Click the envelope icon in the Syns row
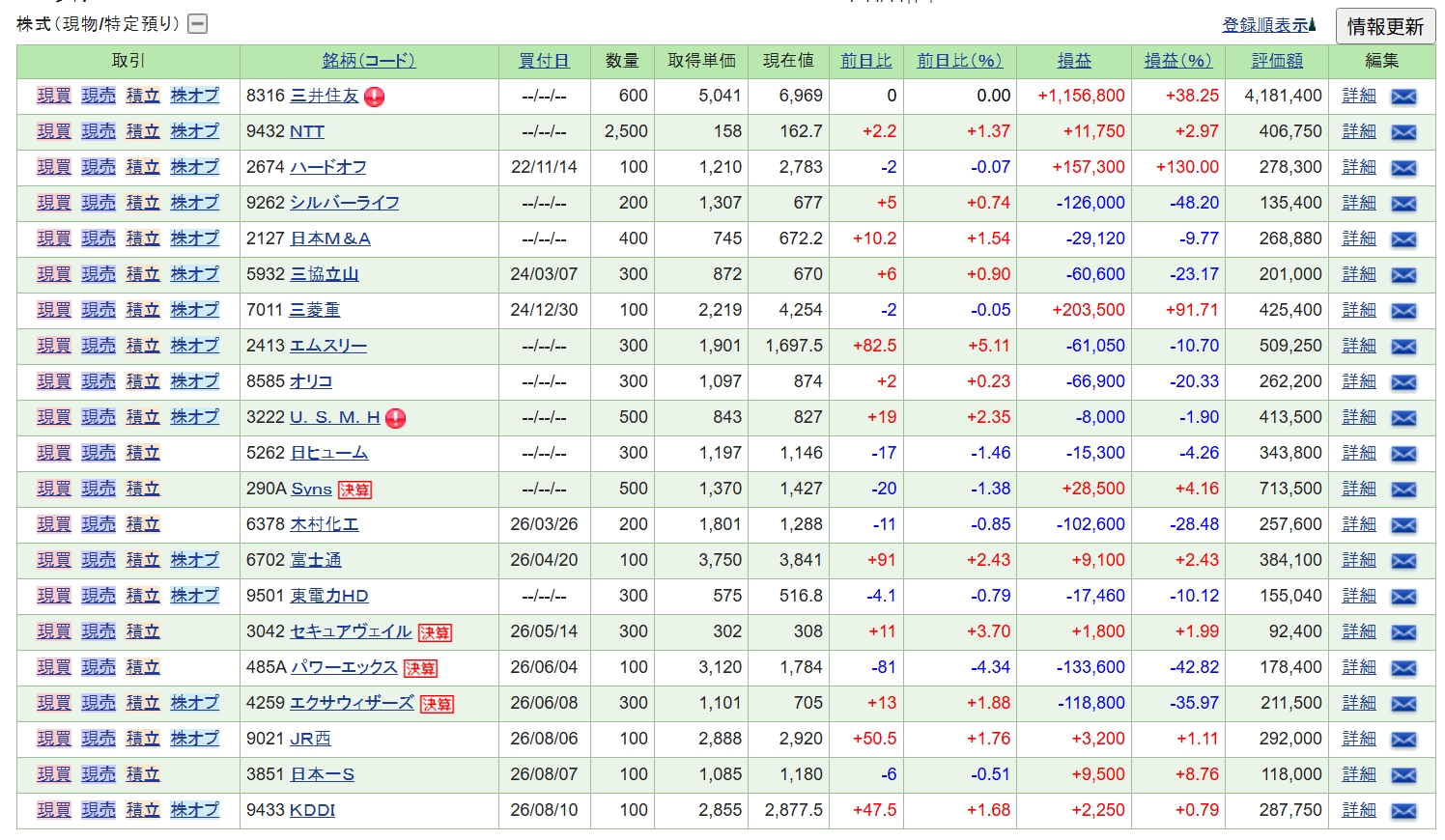Screen dimensions: 1445x840 coord(1403,490)
